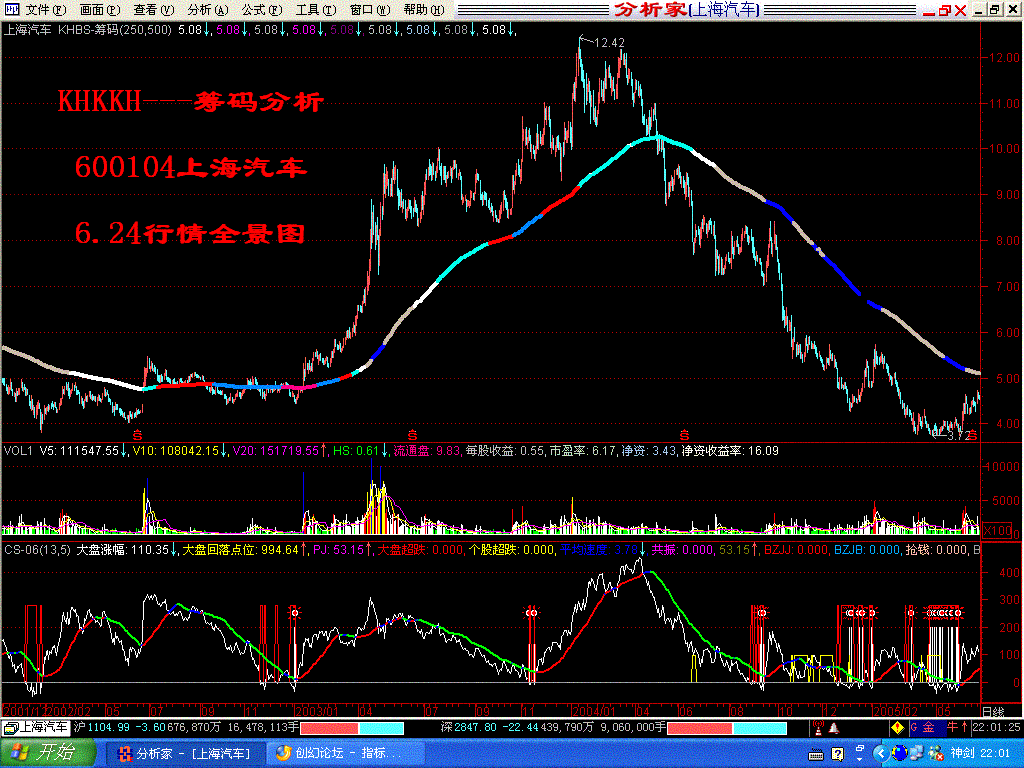Click the X100 volume multiplier label
This screenshot has width=1024, height=768.
click(997, 530)
